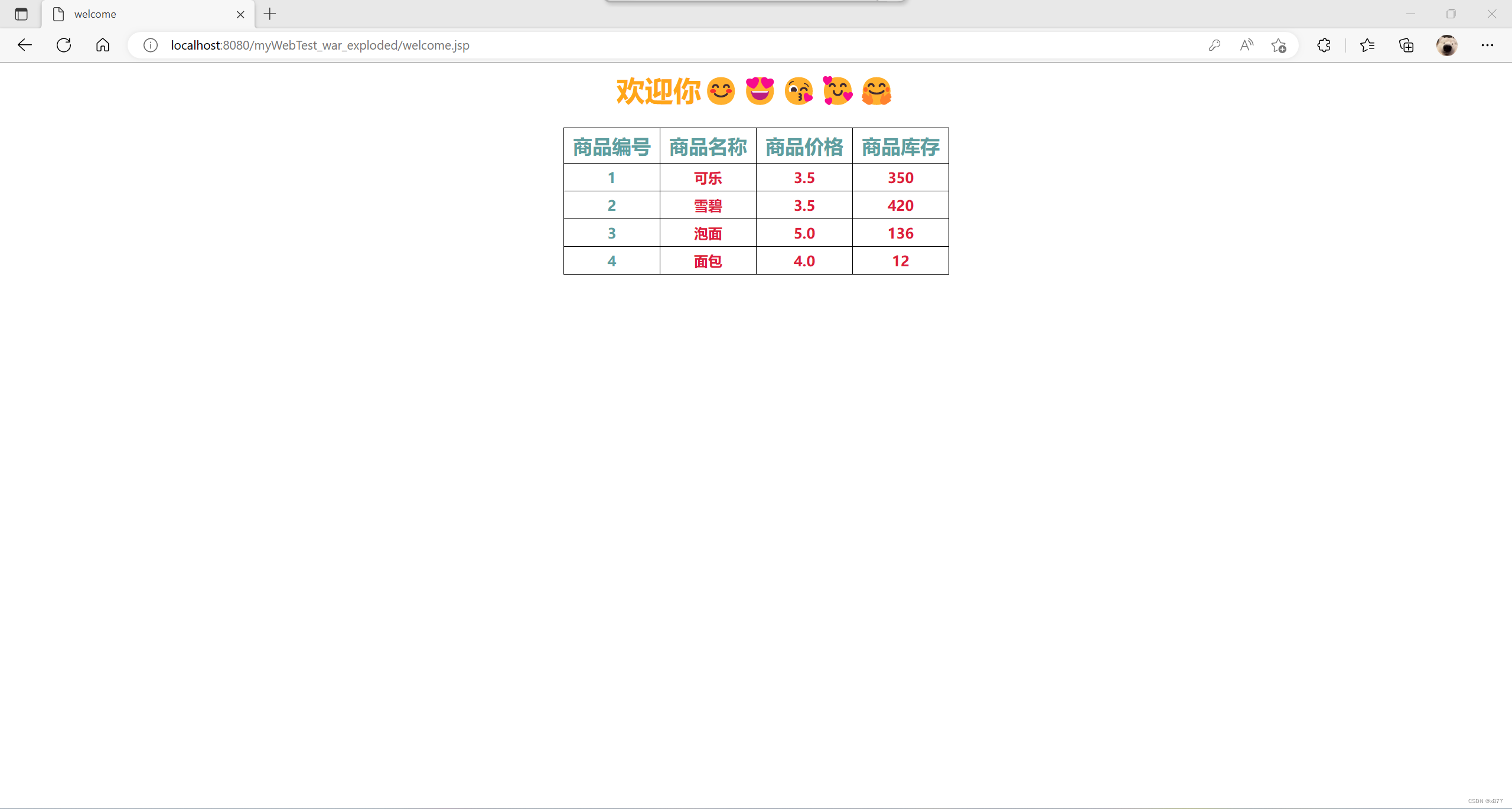Click the 420 stock cell
Image resolution: width=1512 pixels, height=809 pixels.
click(x=901, y=205)
